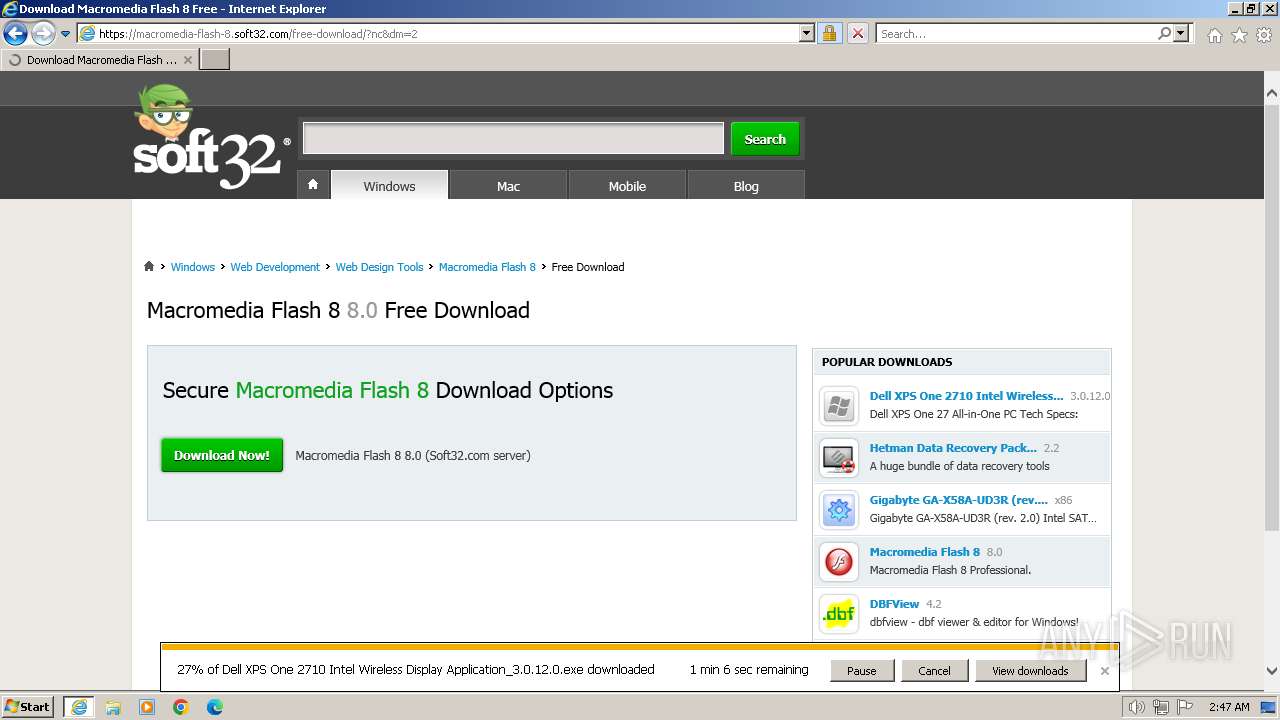The width and height of the screenshot is (1280, 720).
Task: Click the magnifier search icon in the toolbar
Action: [1164, 33]
